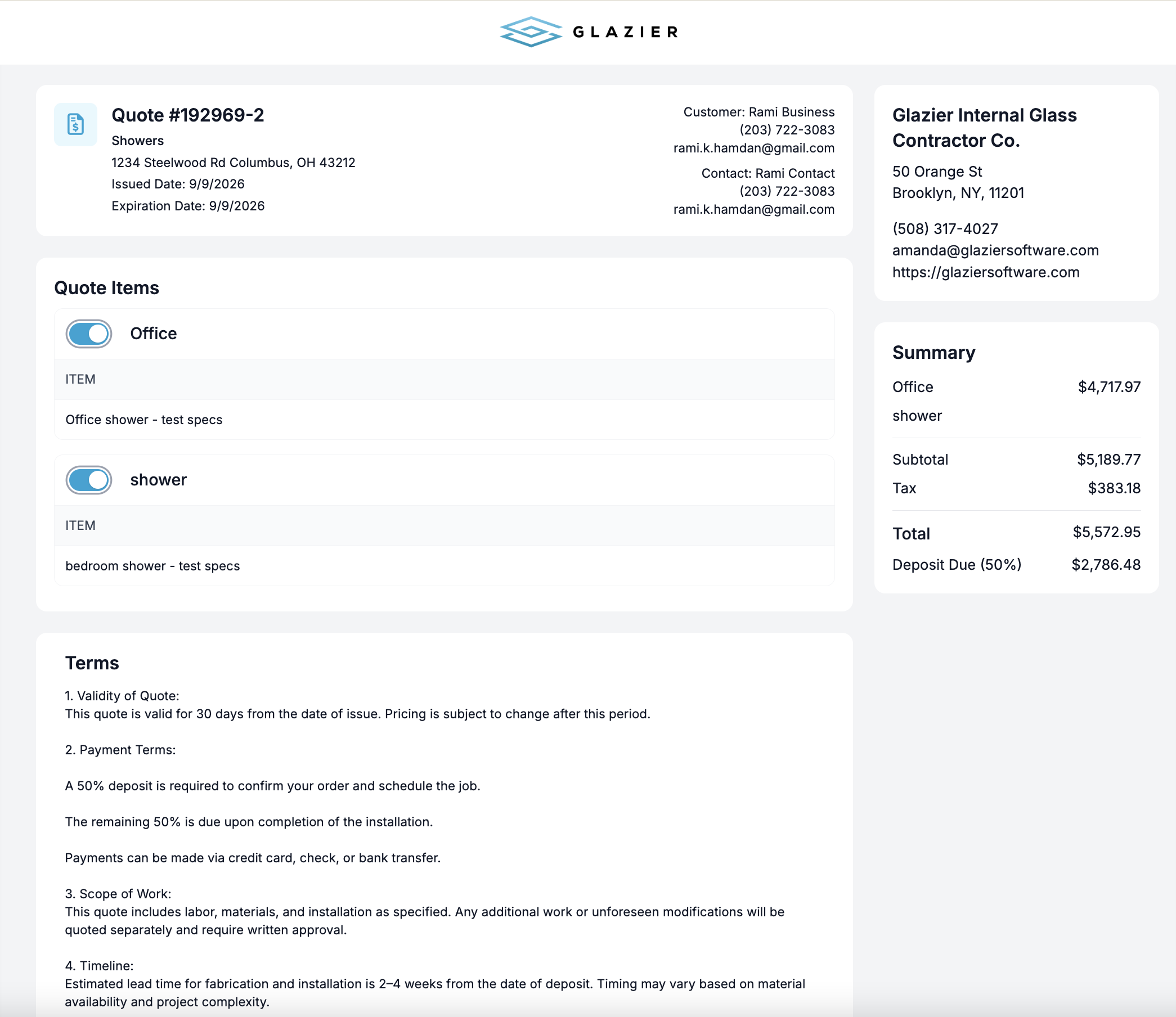Click the Expiration Date line

[188, 206]
